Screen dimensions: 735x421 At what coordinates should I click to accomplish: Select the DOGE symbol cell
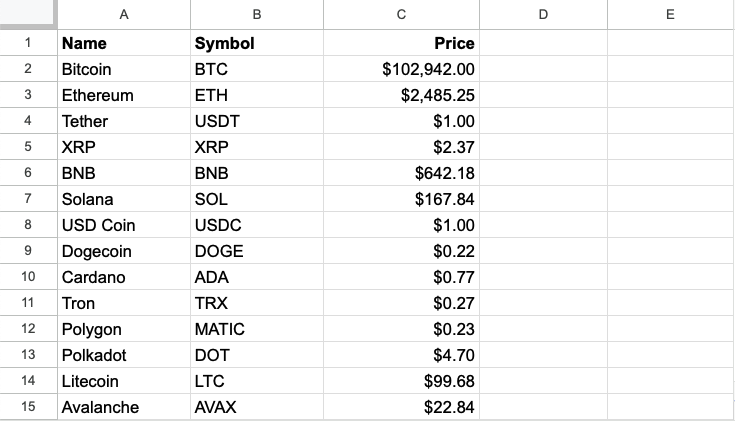point(257,251)
